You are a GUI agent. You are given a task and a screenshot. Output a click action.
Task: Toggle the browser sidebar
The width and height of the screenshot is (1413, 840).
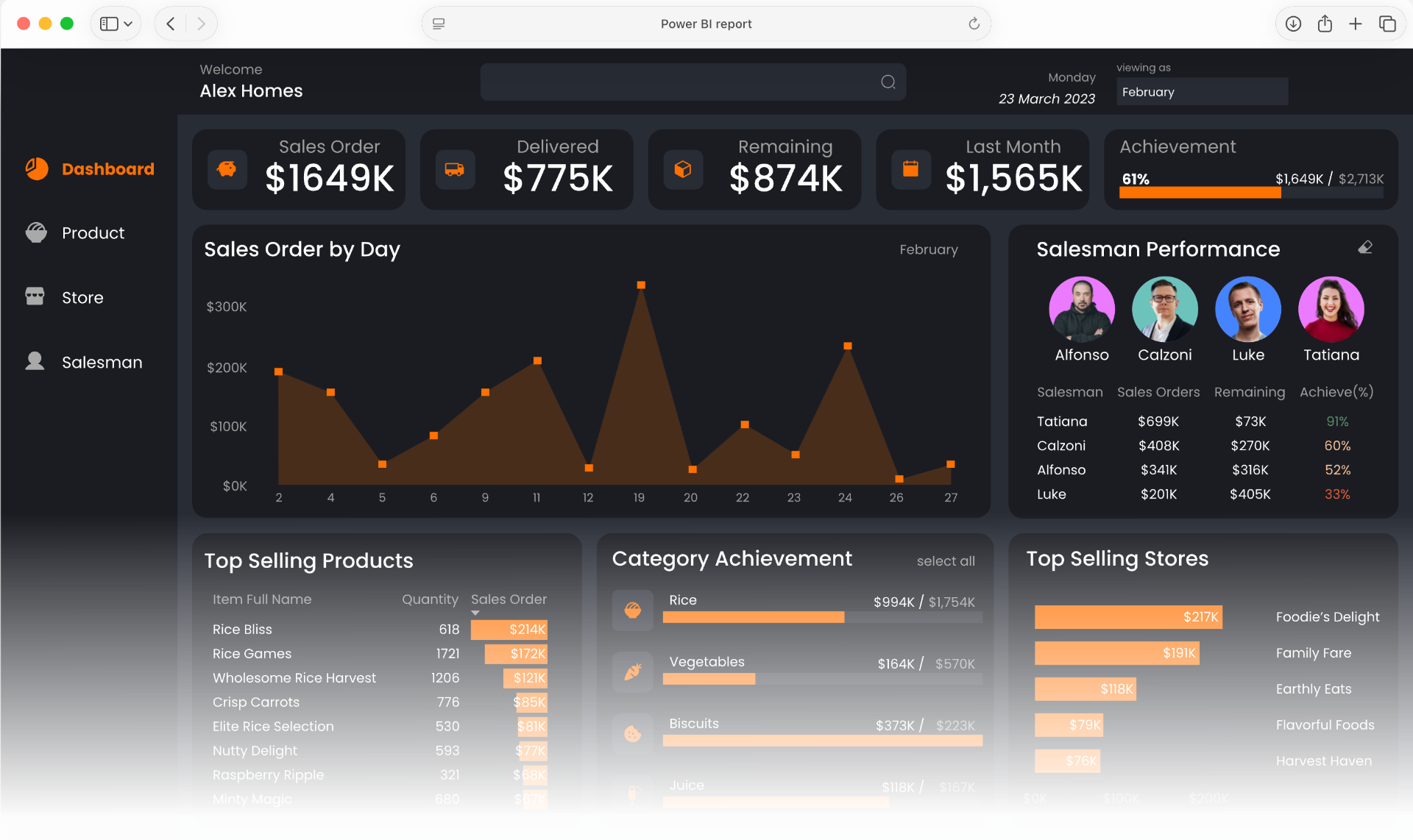tap(109, 24)
